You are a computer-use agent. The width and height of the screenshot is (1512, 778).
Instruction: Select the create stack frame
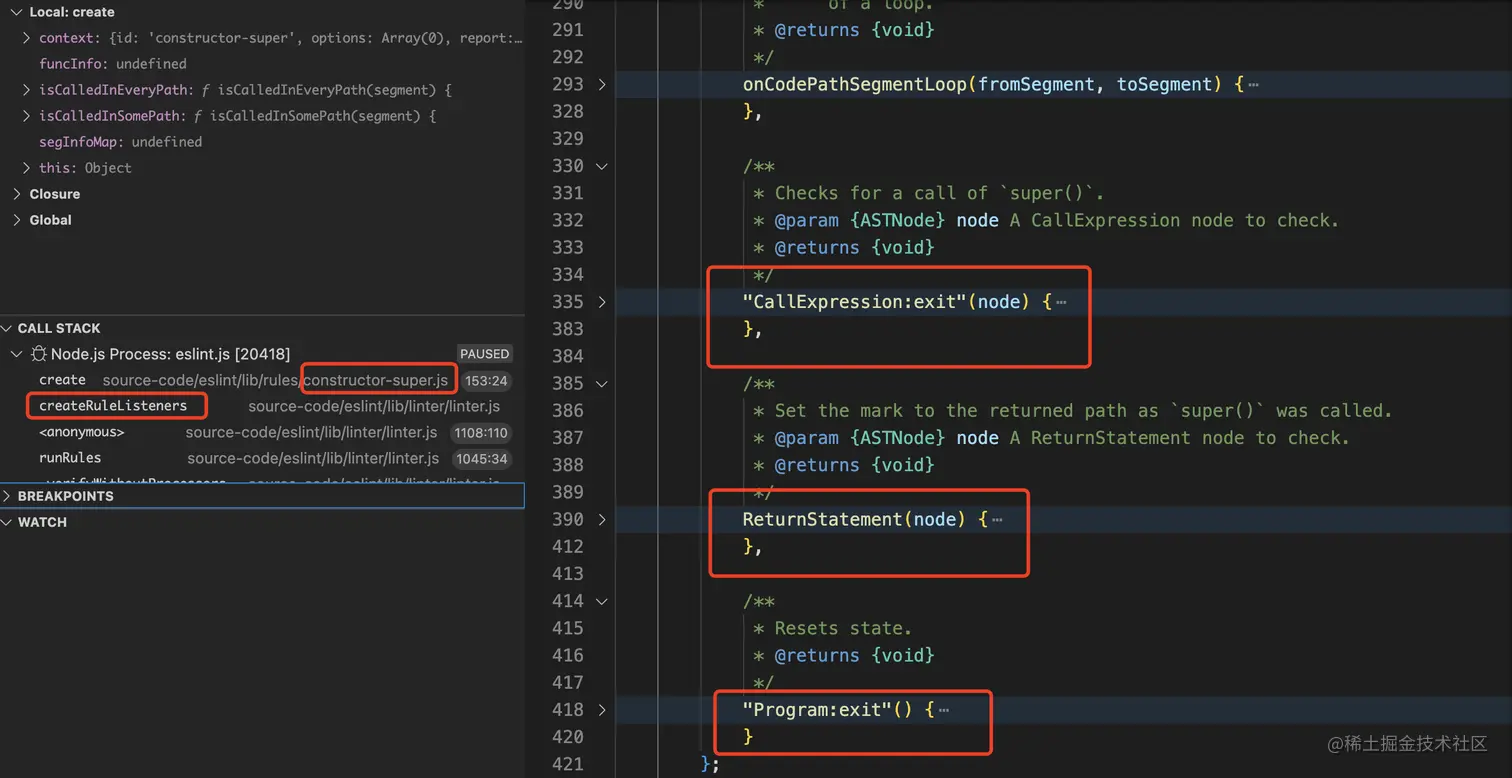coord(262,380)
